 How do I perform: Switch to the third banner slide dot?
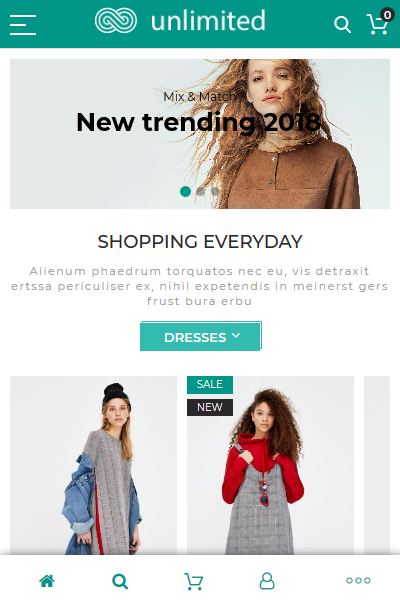[215, 191]
